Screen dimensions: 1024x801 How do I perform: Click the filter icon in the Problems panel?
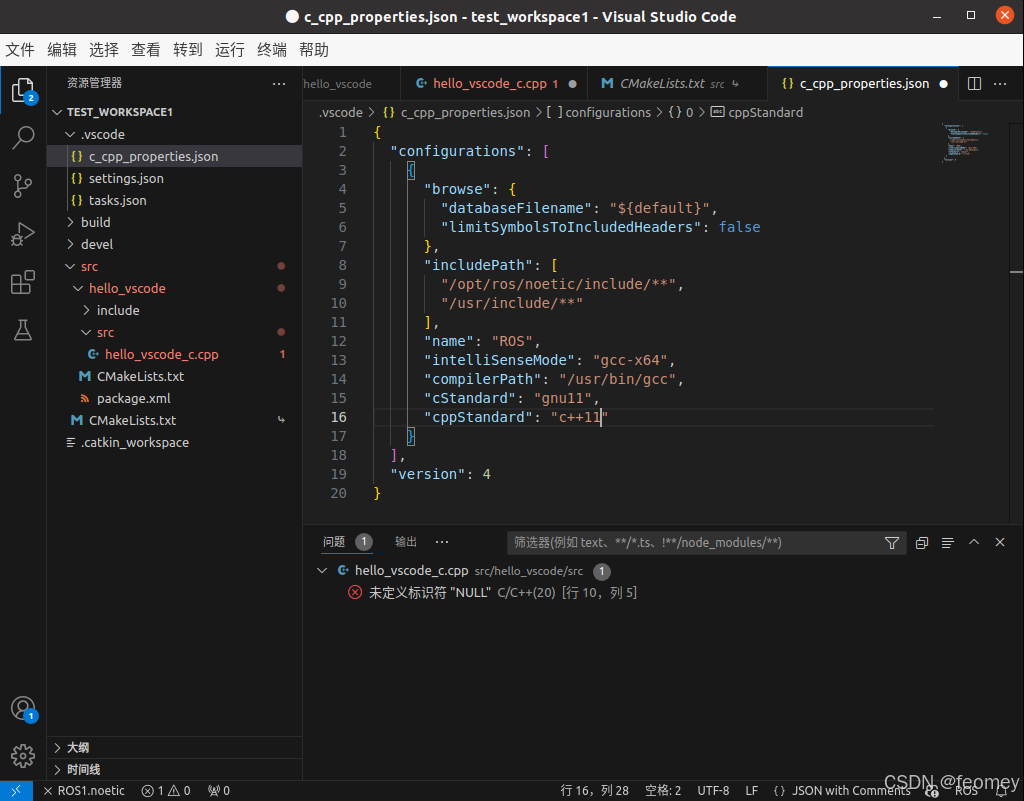[891, 543]
